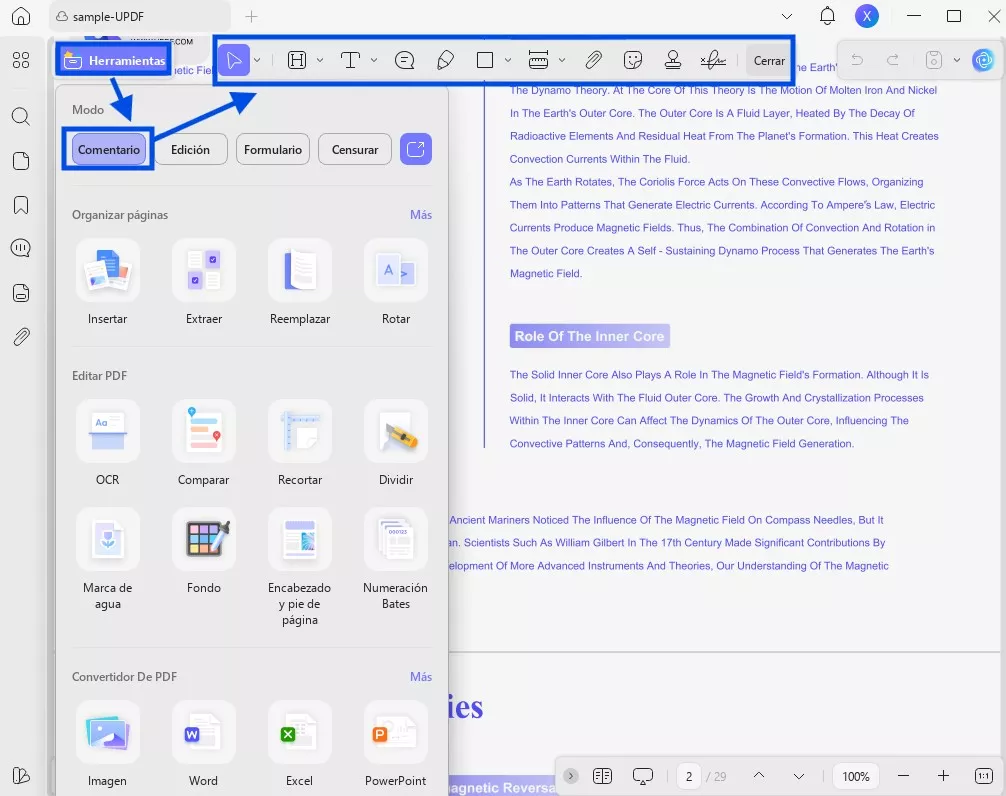Open the 100% zoom level box
Image resolution: width=1006 pixels, height=796 pixels.
point(856,776)
